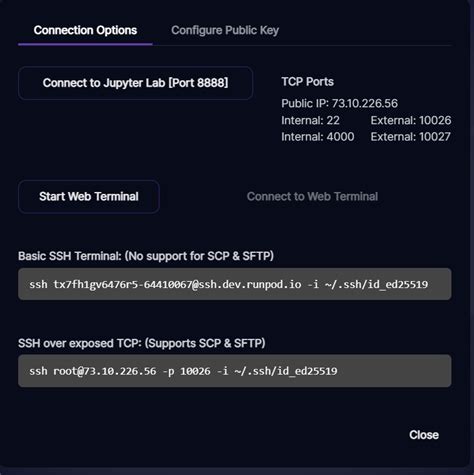This screenshot has width=474, height=475.
Task: Click the External: 10026 port entry
Action: coord(411,120)
